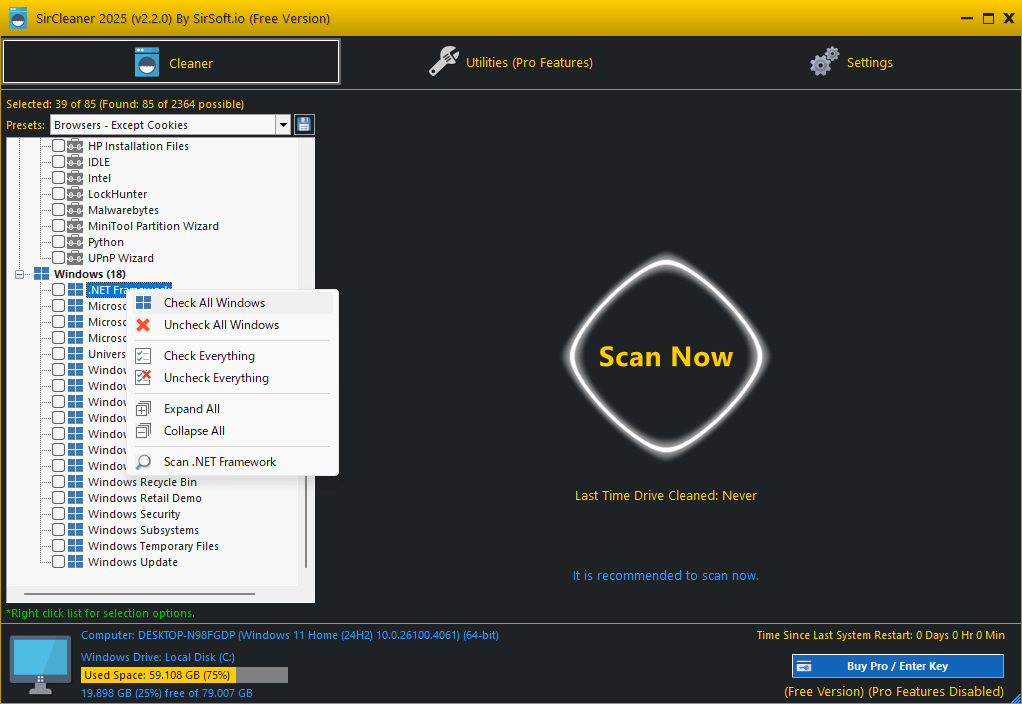Click the Utilities wrench icon
This screenshot has width=1022, height=704.
point(444,62)
